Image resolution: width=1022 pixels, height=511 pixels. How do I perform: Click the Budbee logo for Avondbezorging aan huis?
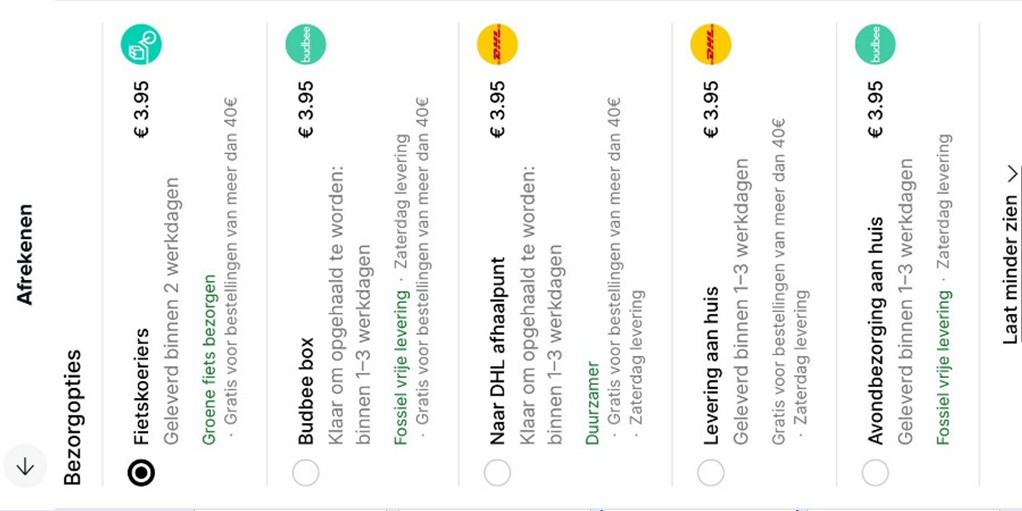875,45
